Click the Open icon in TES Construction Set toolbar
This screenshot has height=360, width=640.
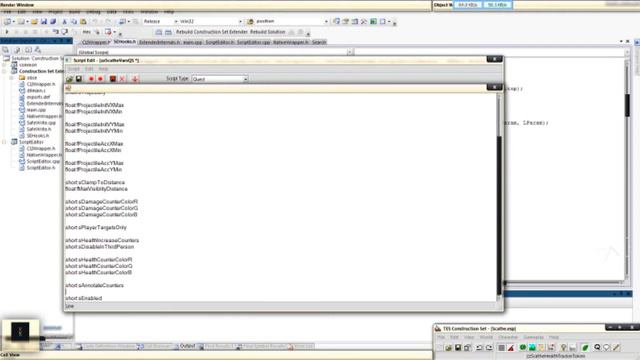[x=448, y=348]
